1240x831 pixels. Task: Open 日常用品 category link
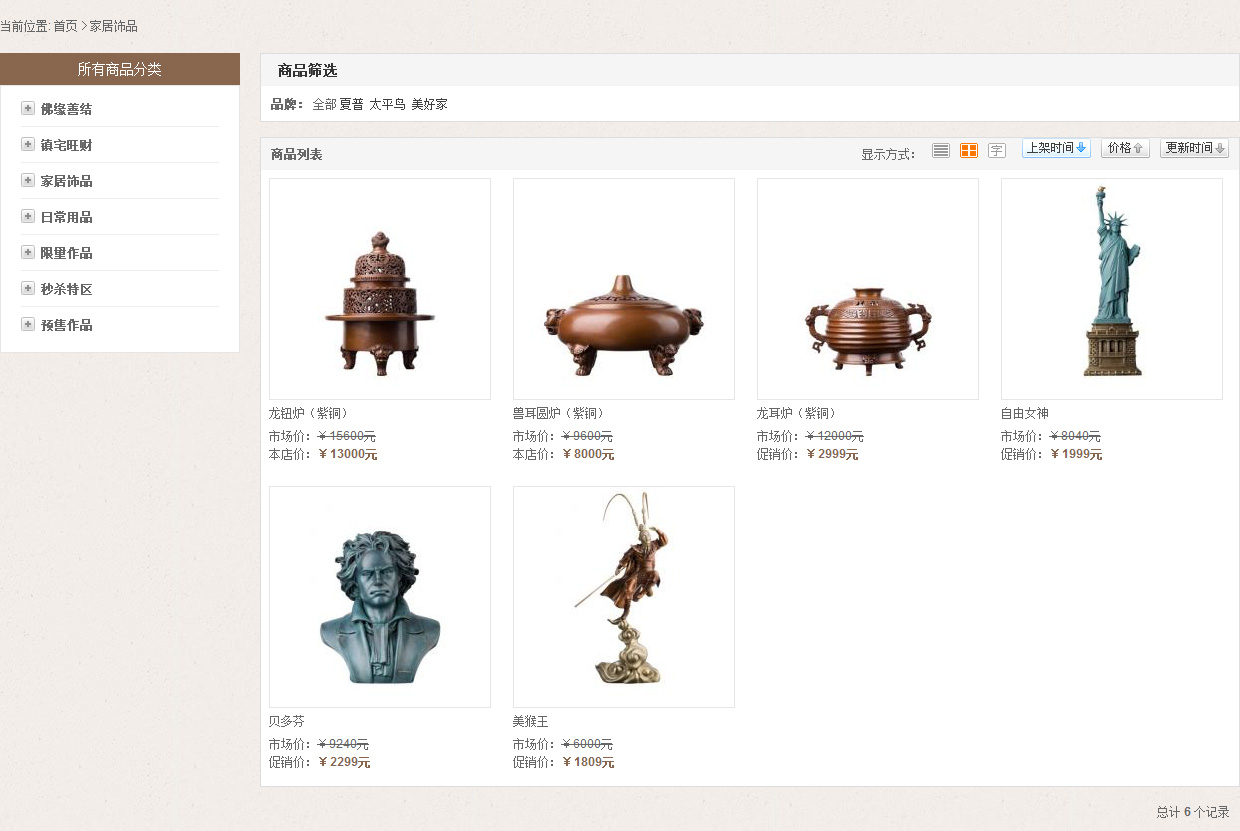66,217
